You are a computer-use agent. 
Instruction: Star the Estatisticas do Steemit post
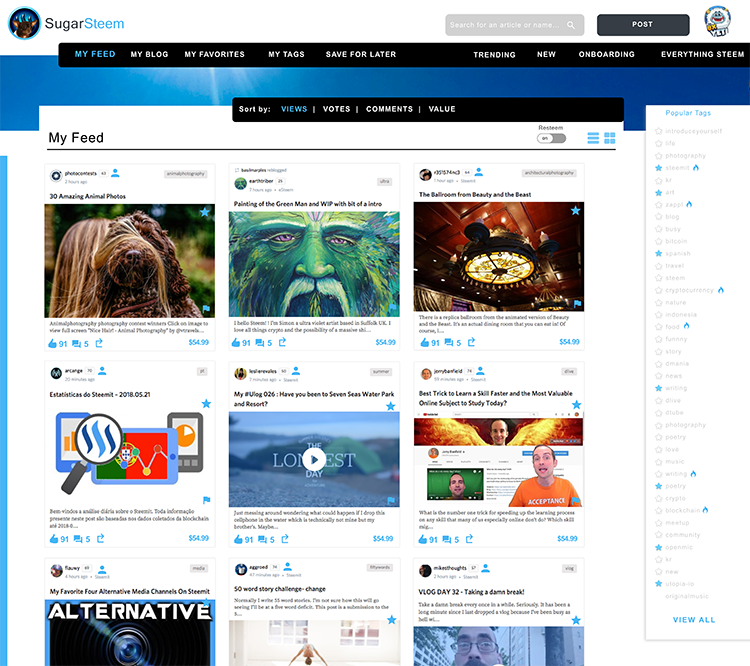[206, 403]
